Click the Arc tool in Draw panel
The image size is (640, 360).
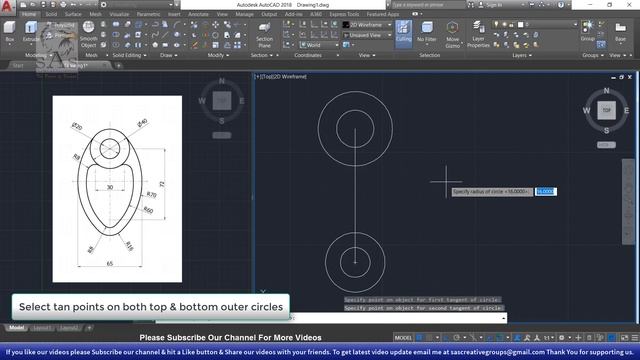pos(176,24)
